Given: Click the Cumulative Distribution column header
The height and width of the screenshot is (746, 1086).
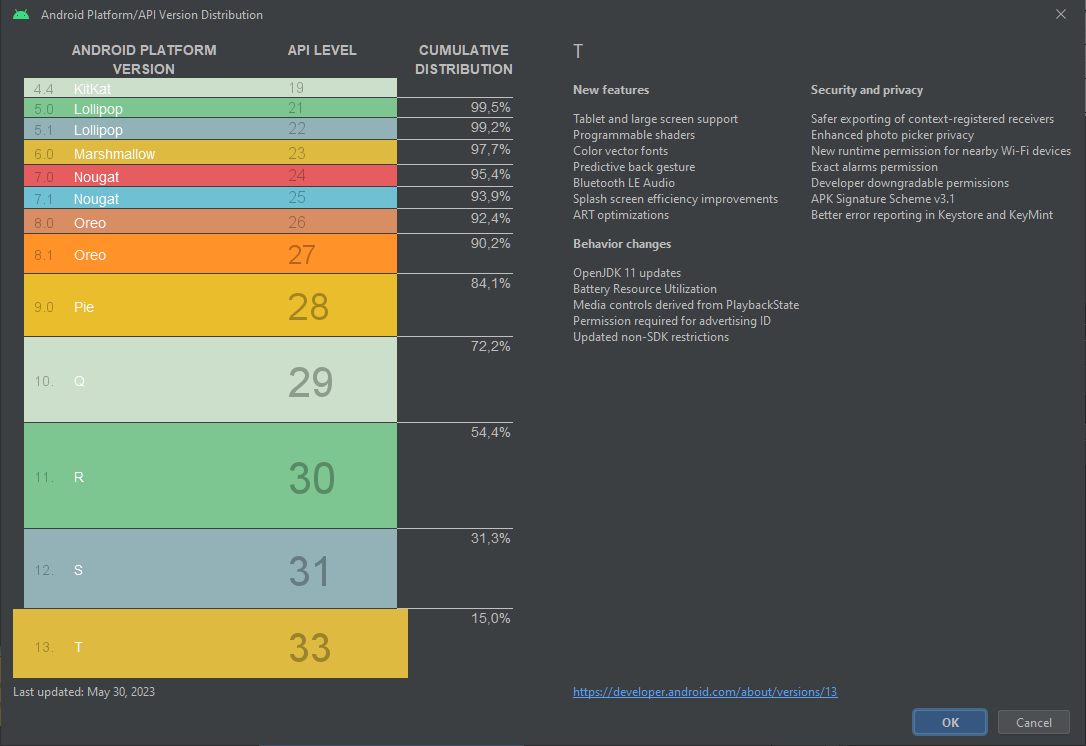Looking at the screenshot, I should (x=463, y=60).
